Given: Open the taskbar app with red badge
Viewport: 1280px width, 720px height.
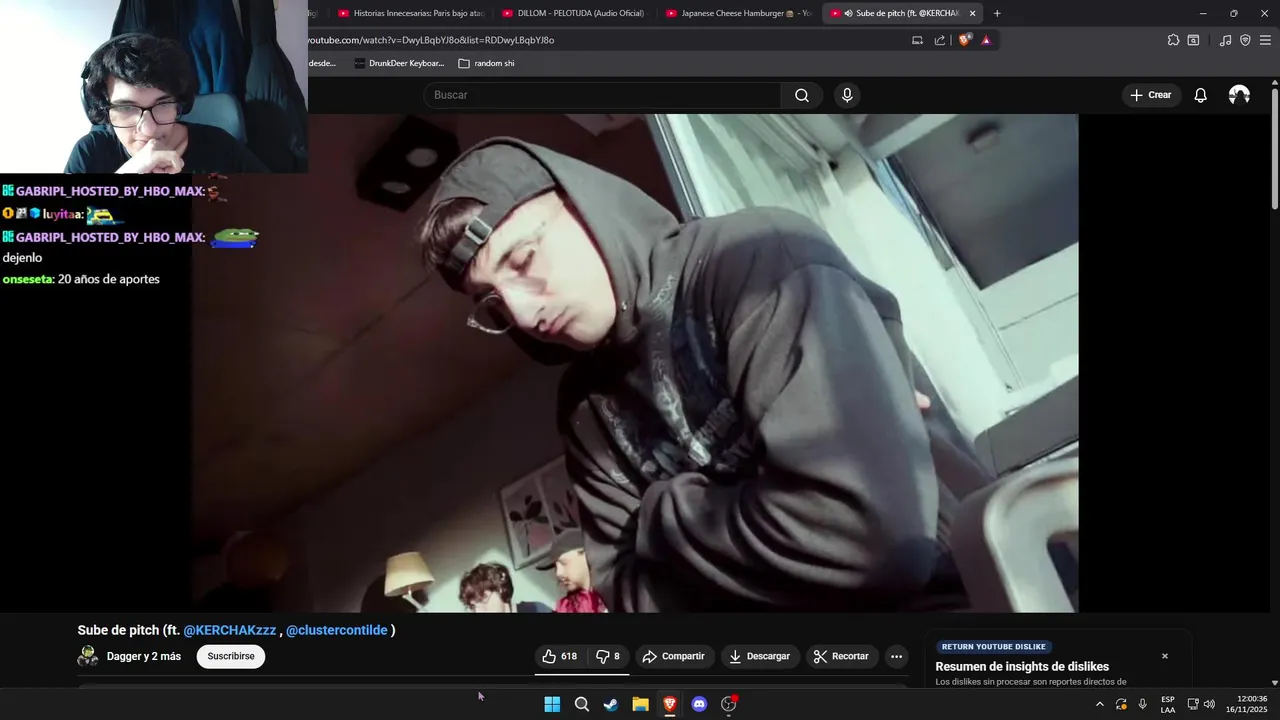Looking at the screenshot, I should (x=729, y=704).
